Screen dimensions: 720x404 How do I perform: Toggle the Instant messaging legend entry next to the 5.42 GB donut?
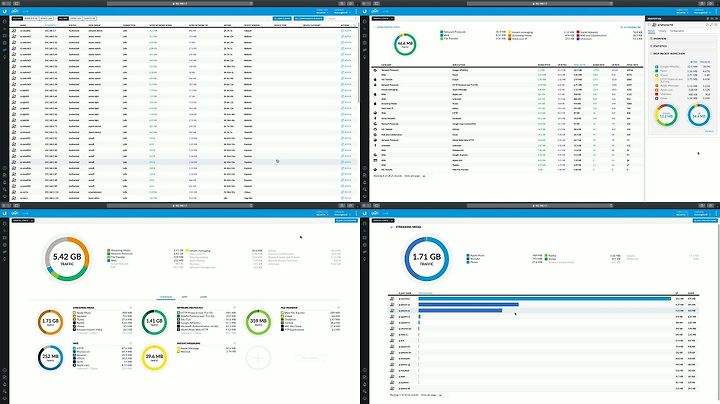pos(198,251)
